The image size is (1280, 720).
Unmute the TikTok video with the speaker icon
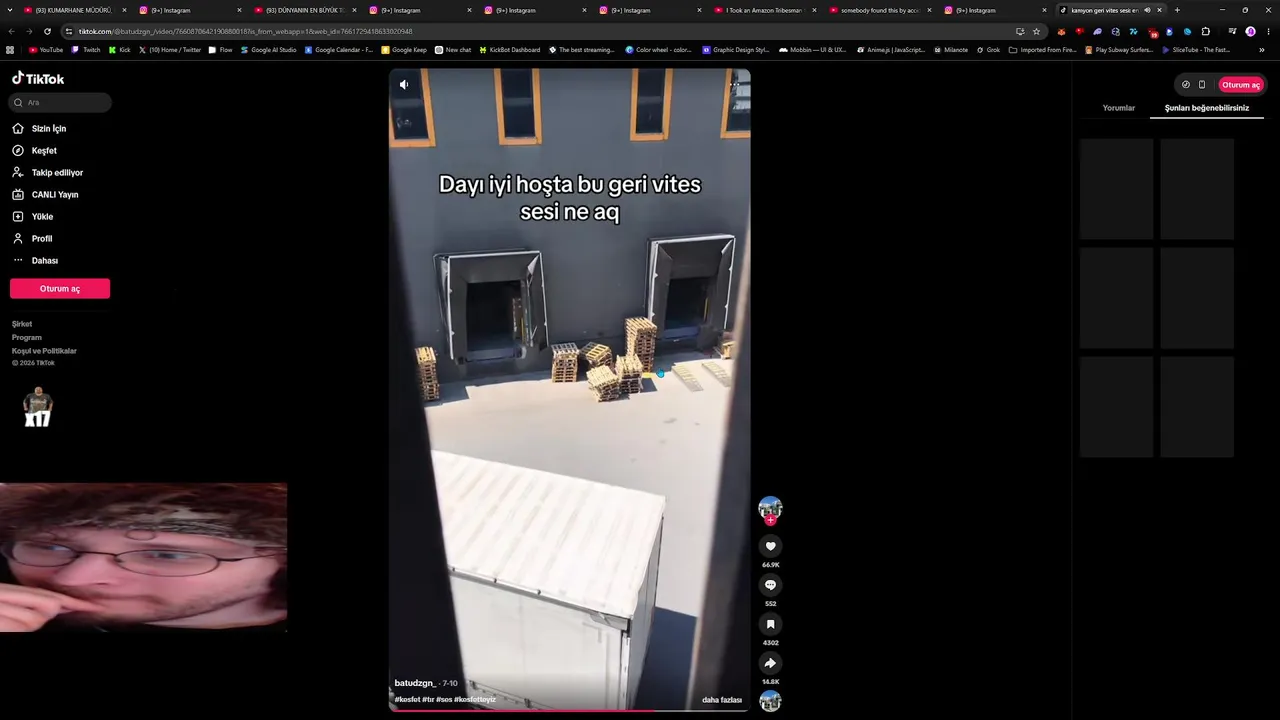404,85
